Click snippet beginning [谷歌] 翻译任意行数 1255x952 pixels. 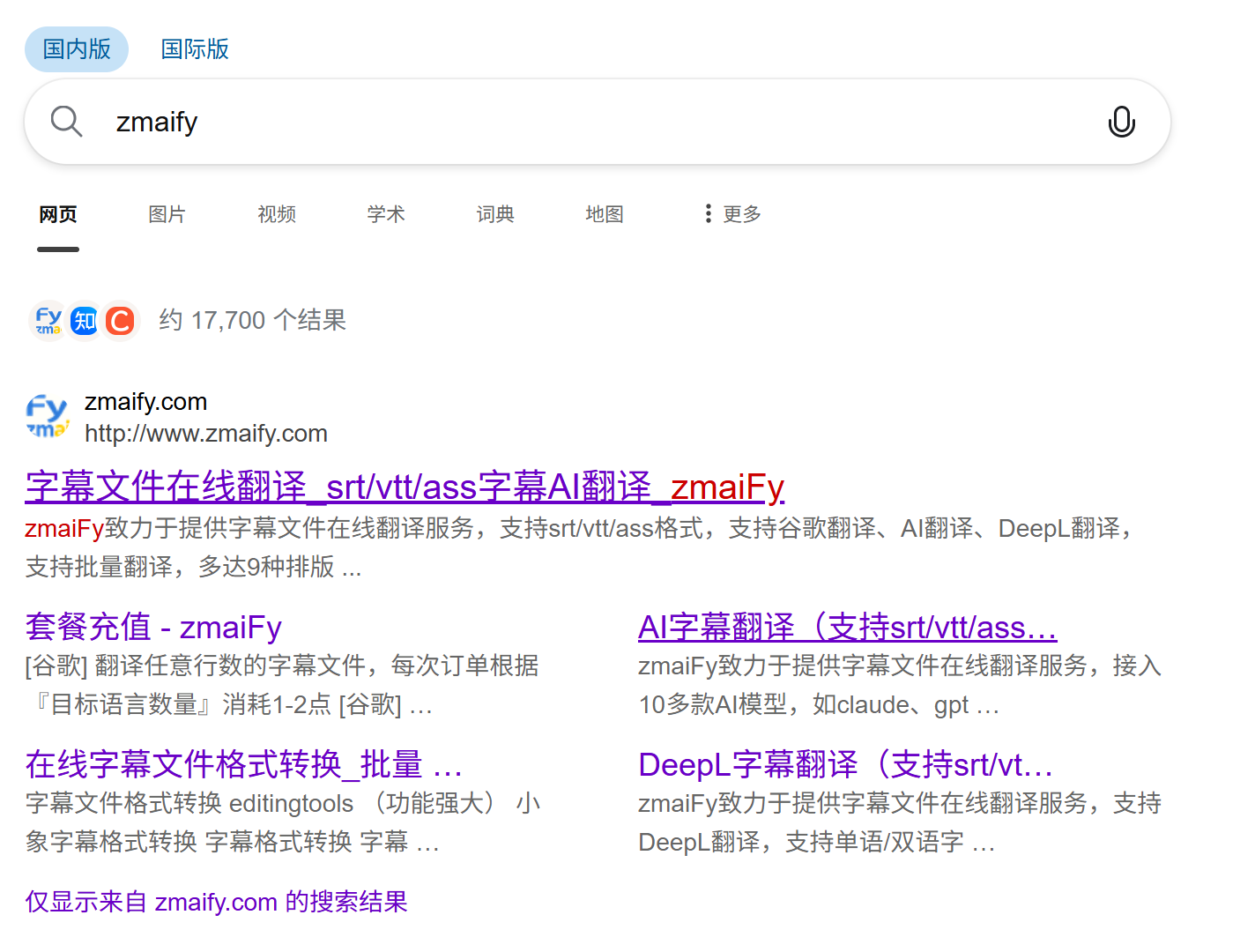(282, 685)
